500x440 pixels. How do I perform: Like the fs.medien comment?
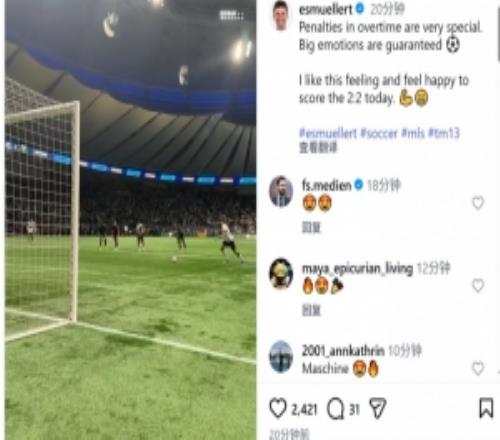click(x=478, y=203)
